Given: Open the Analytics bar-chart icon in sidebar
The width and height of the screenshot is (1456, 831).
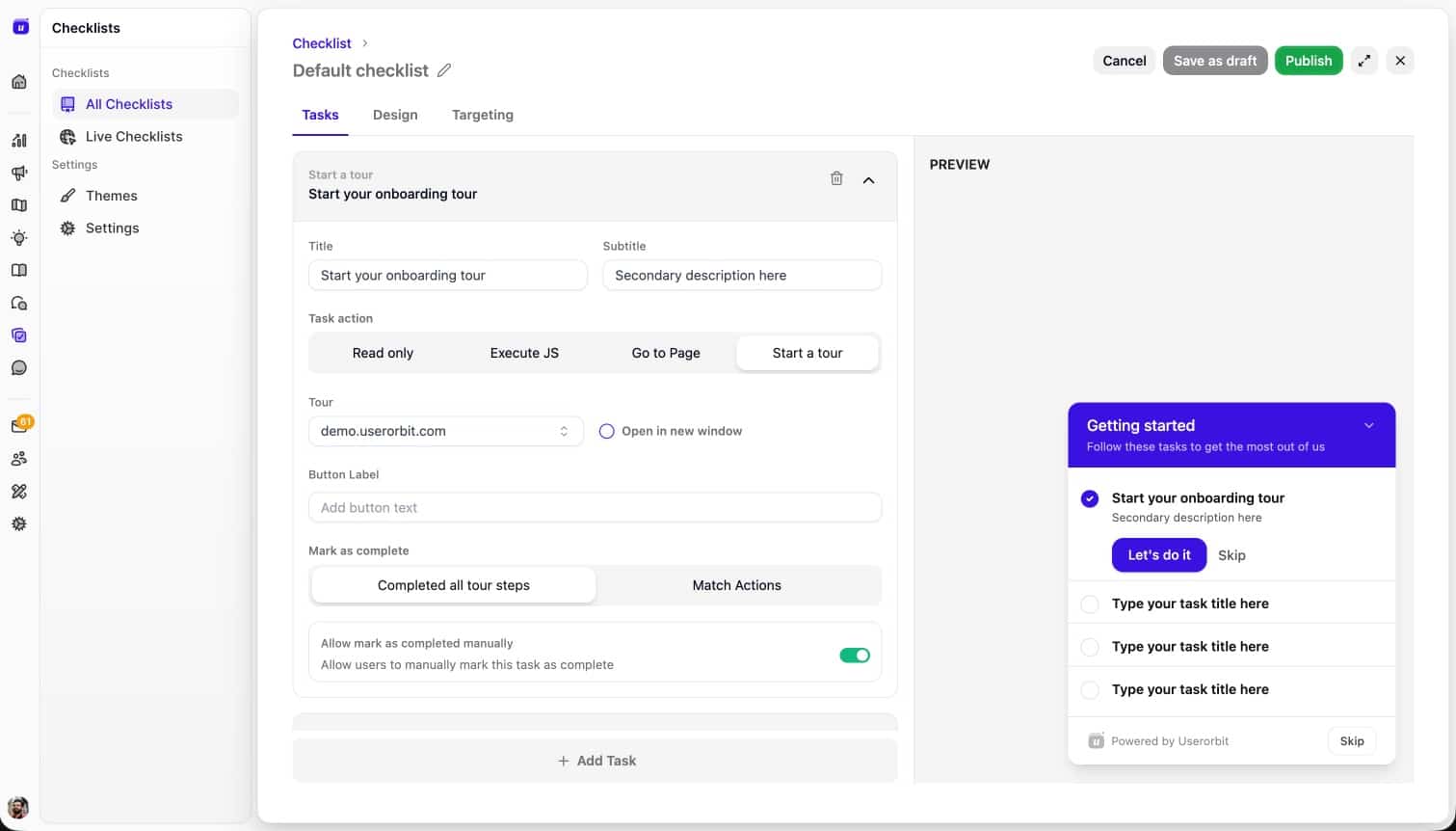Looking at the screenshot, I should (19, 140).
